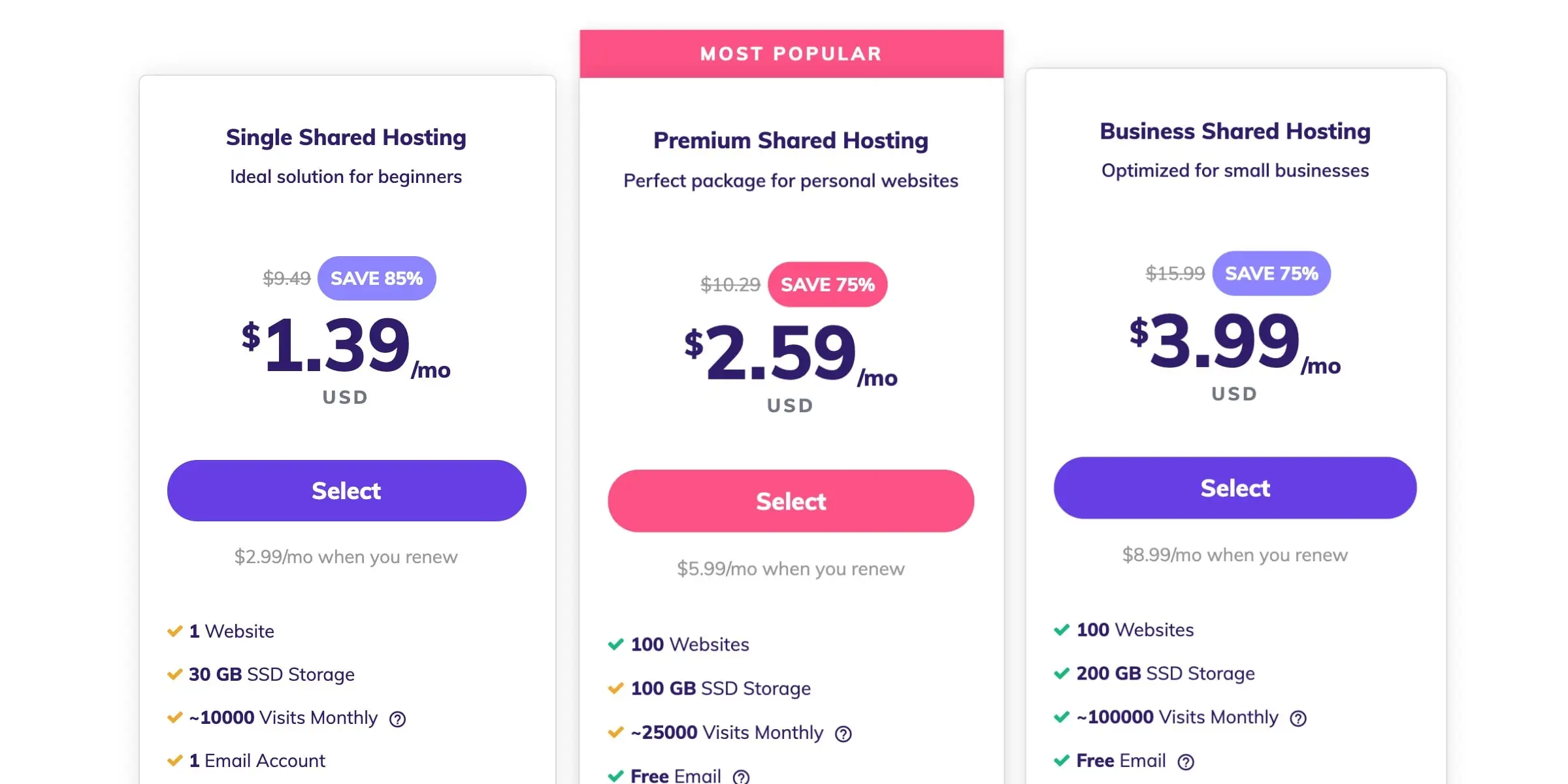Click help icon next to Premium Free Email
The height and width of the screenshot is (784, 1568).
(x=741, y=777)
